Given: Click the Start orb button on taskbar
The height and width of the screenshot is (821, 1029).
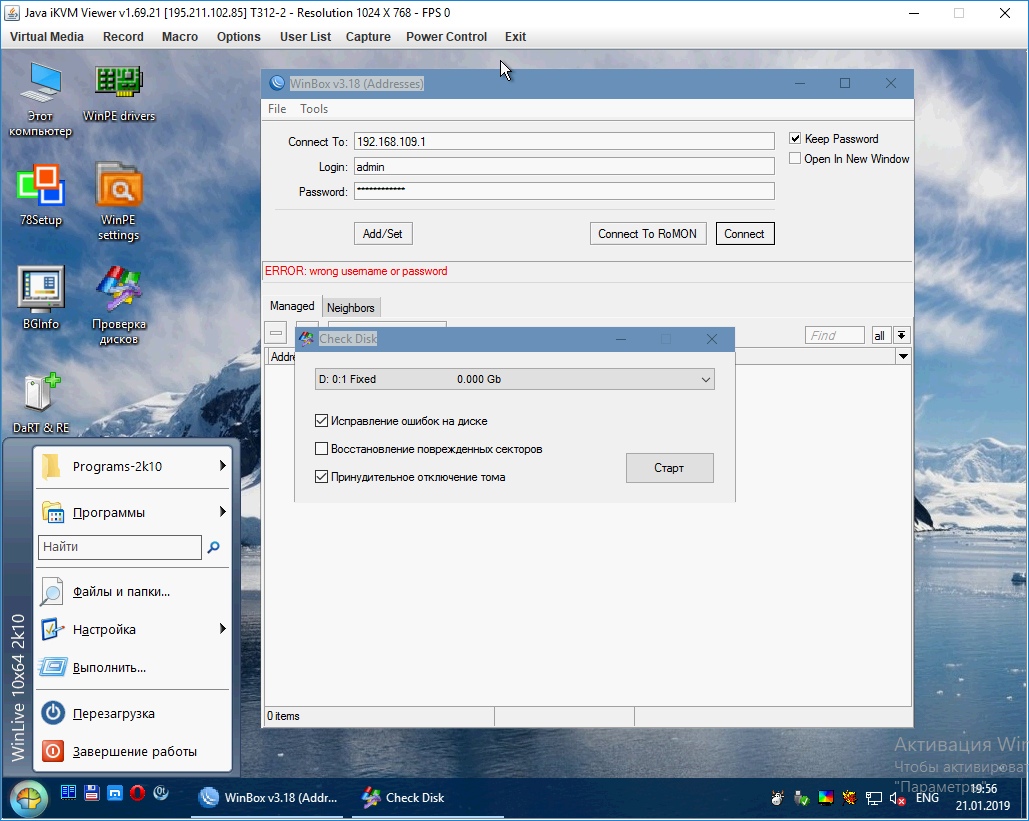Looking at the screenshot, I should tap(28, 798).
